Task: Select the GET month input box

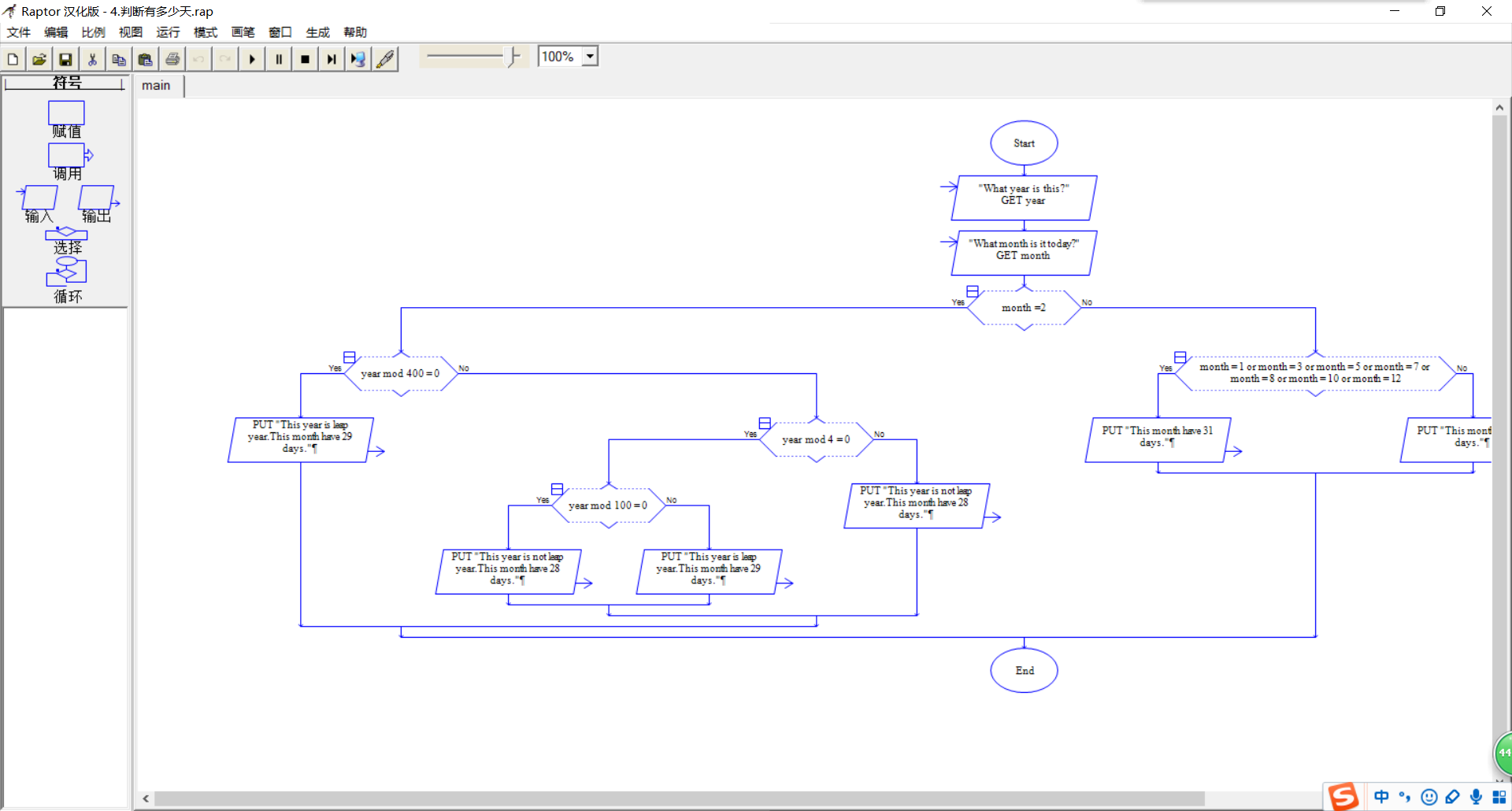Action: (x=1024, y=253)
